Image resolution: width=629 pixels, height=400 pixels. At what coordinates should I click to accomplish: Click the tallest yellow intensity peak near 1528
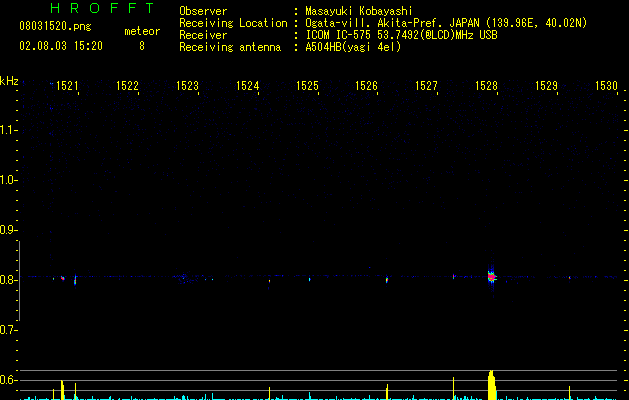492,385
